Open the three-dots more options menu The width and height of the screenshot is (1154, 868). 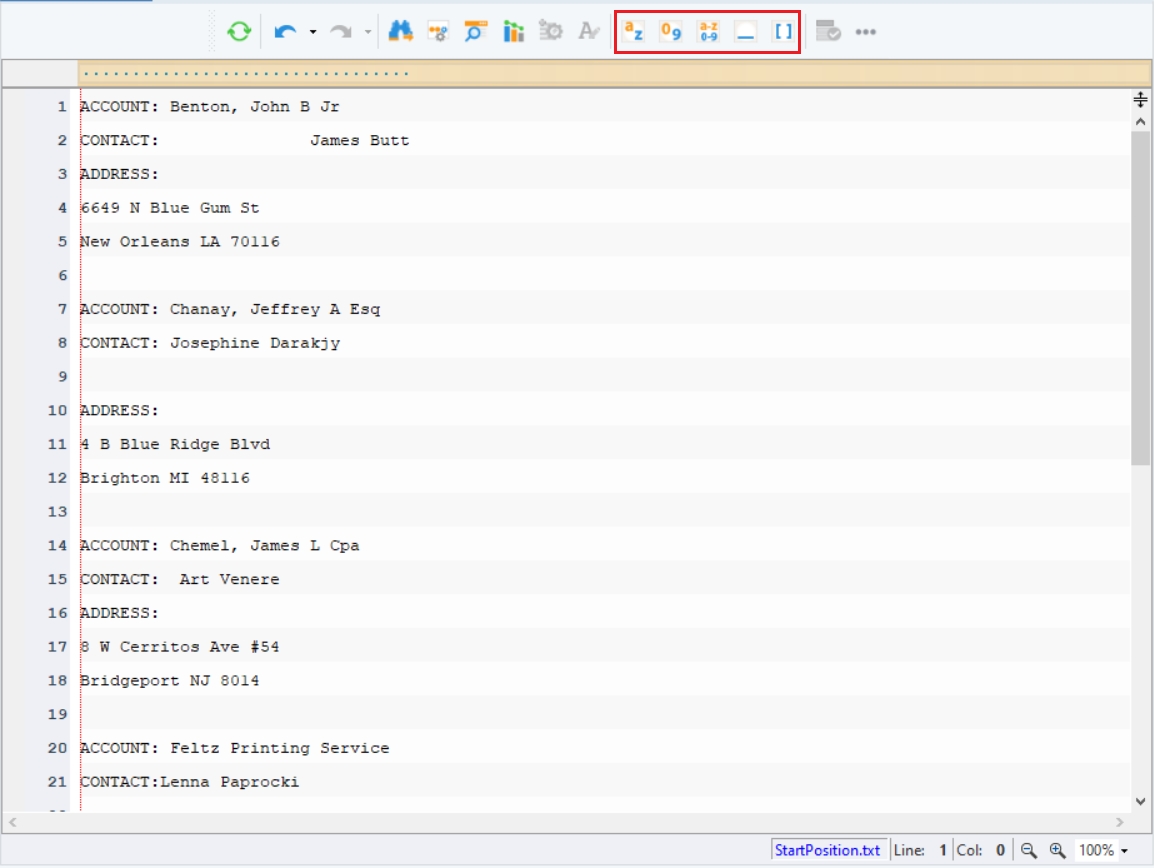click(866, 32)
